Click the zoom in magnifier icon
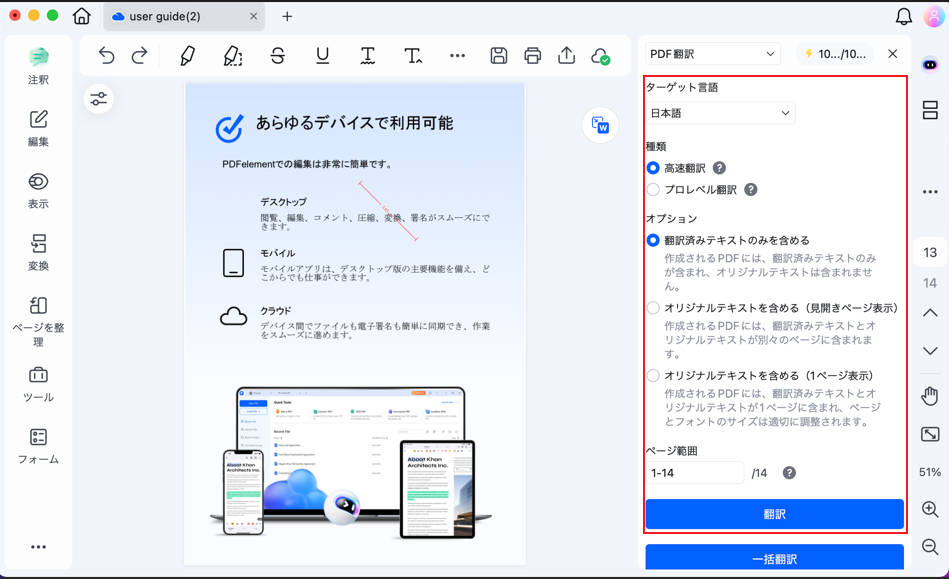 pyautogui.click(x=930, y=509)
